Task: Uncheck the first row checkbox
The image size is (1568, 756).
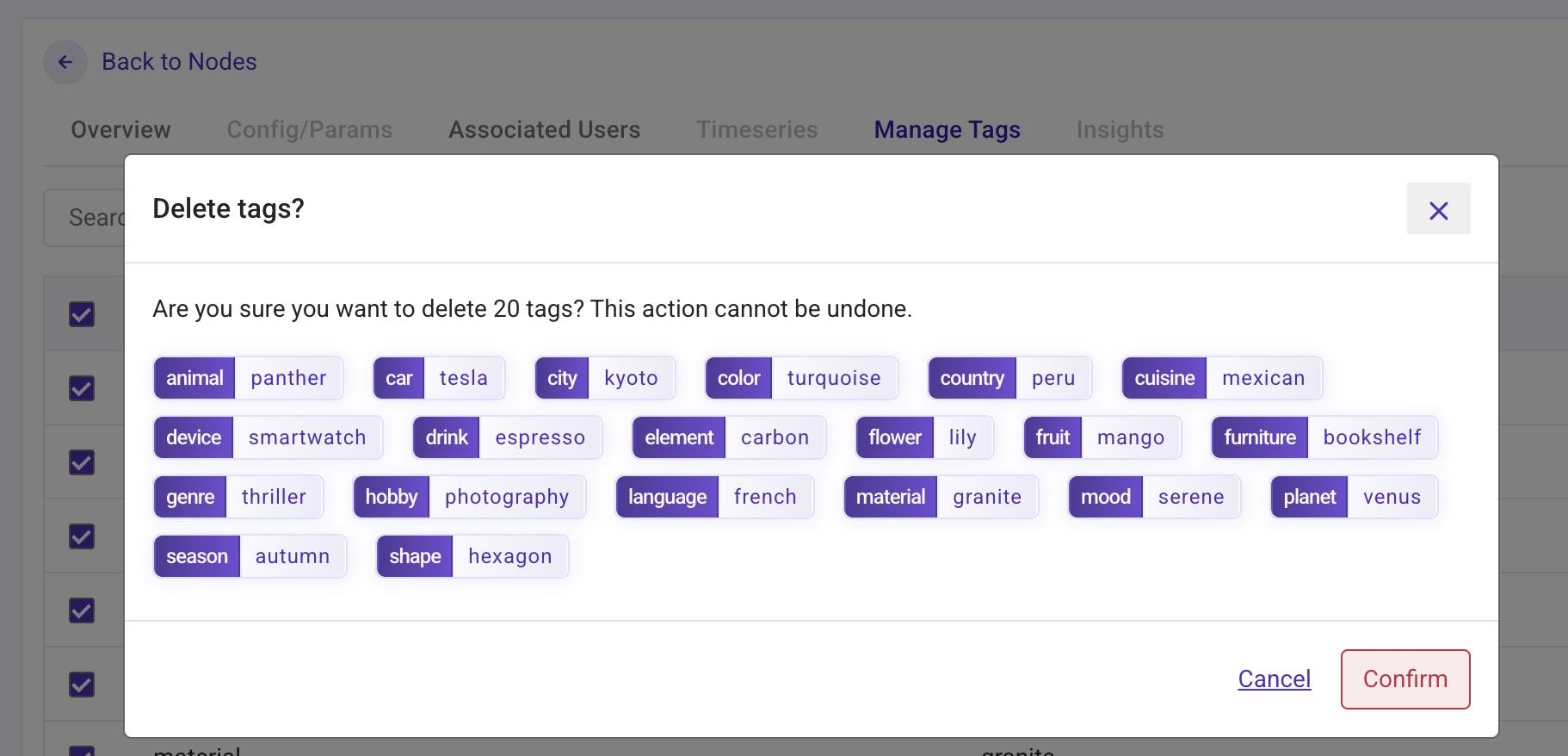Action: [82, 314]
